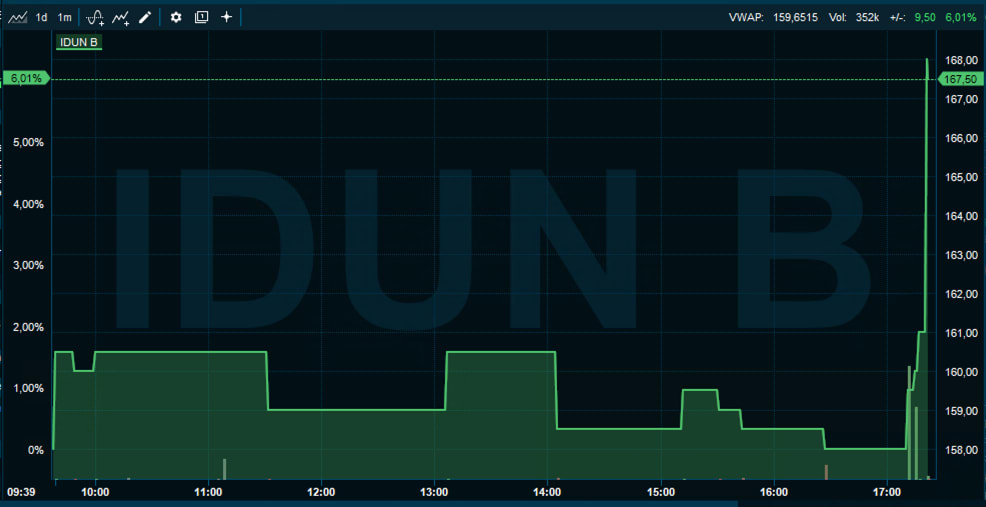Click the 6,01% percent change tag on left axis

[25, 78]
